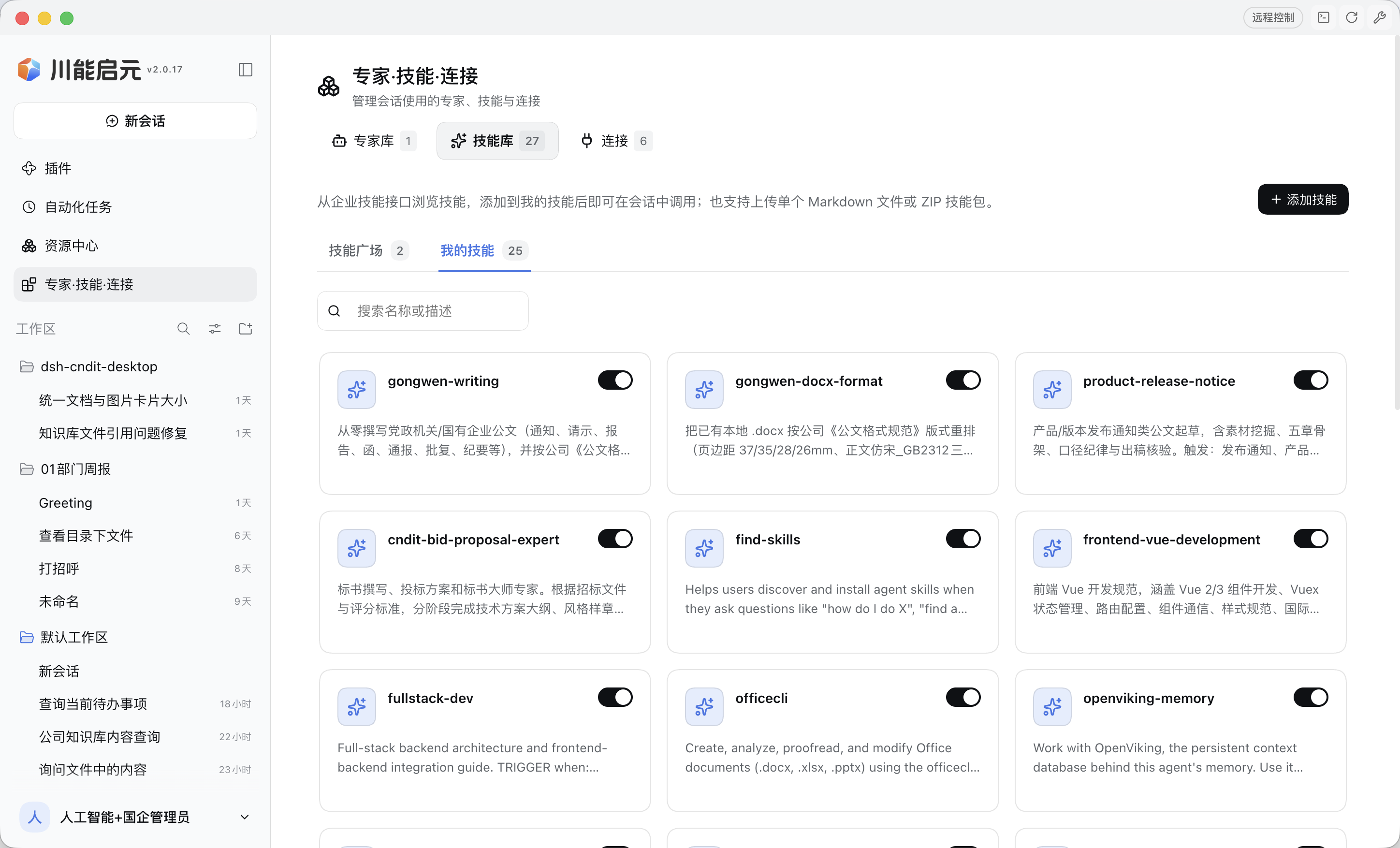Disable product-release-notice skill
1400x848 pixels.
(x=1310, y=380)
